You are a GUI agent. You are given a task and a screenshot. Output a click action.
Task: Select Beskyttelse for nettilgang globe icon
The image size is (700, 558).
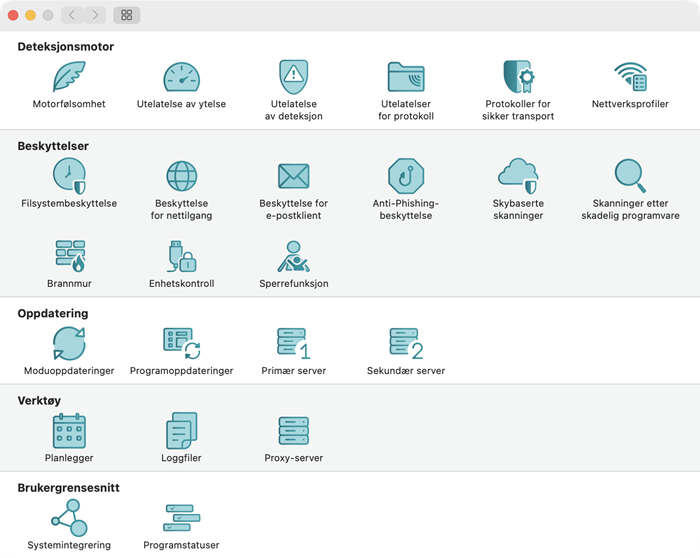(181, 176)
